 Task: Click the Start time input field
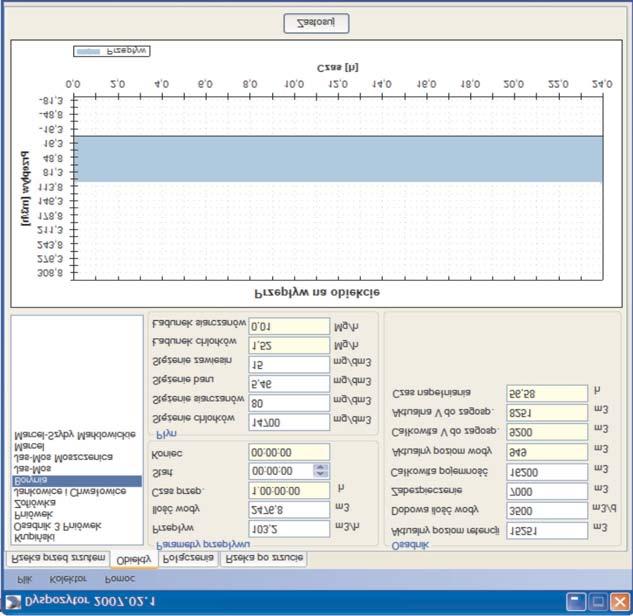pyautogui.click(x=281, y=471)
